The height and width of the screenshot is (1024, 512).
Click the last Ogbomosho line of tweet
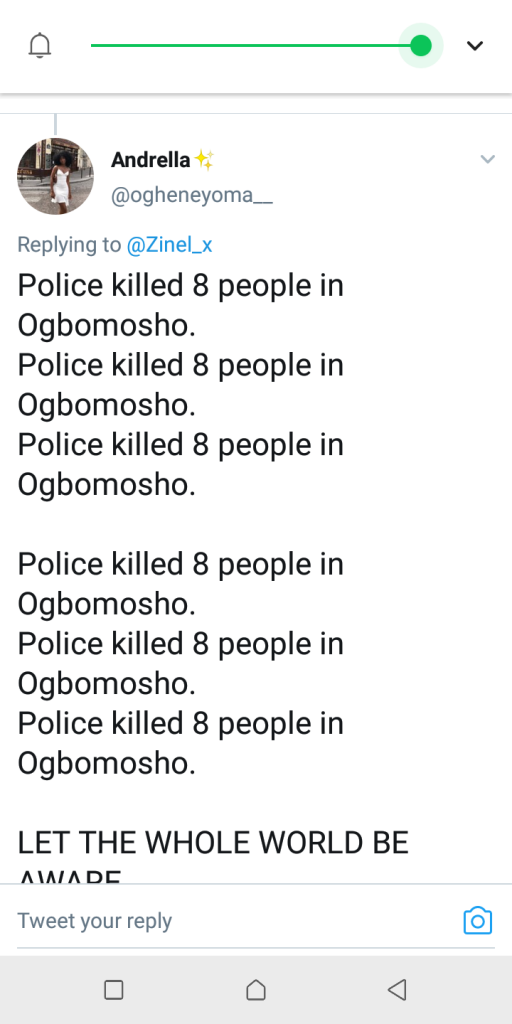106,763
